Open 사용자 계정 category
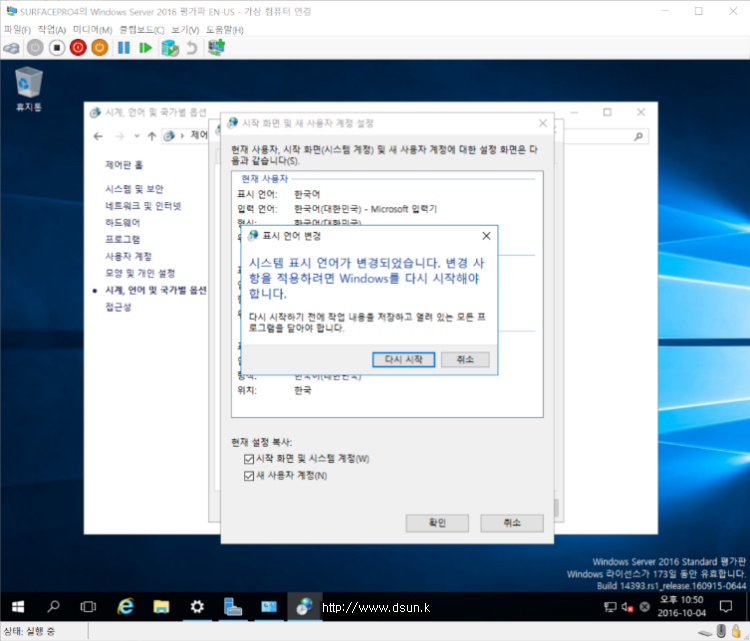The image size is (750, 641). (128, 256)
